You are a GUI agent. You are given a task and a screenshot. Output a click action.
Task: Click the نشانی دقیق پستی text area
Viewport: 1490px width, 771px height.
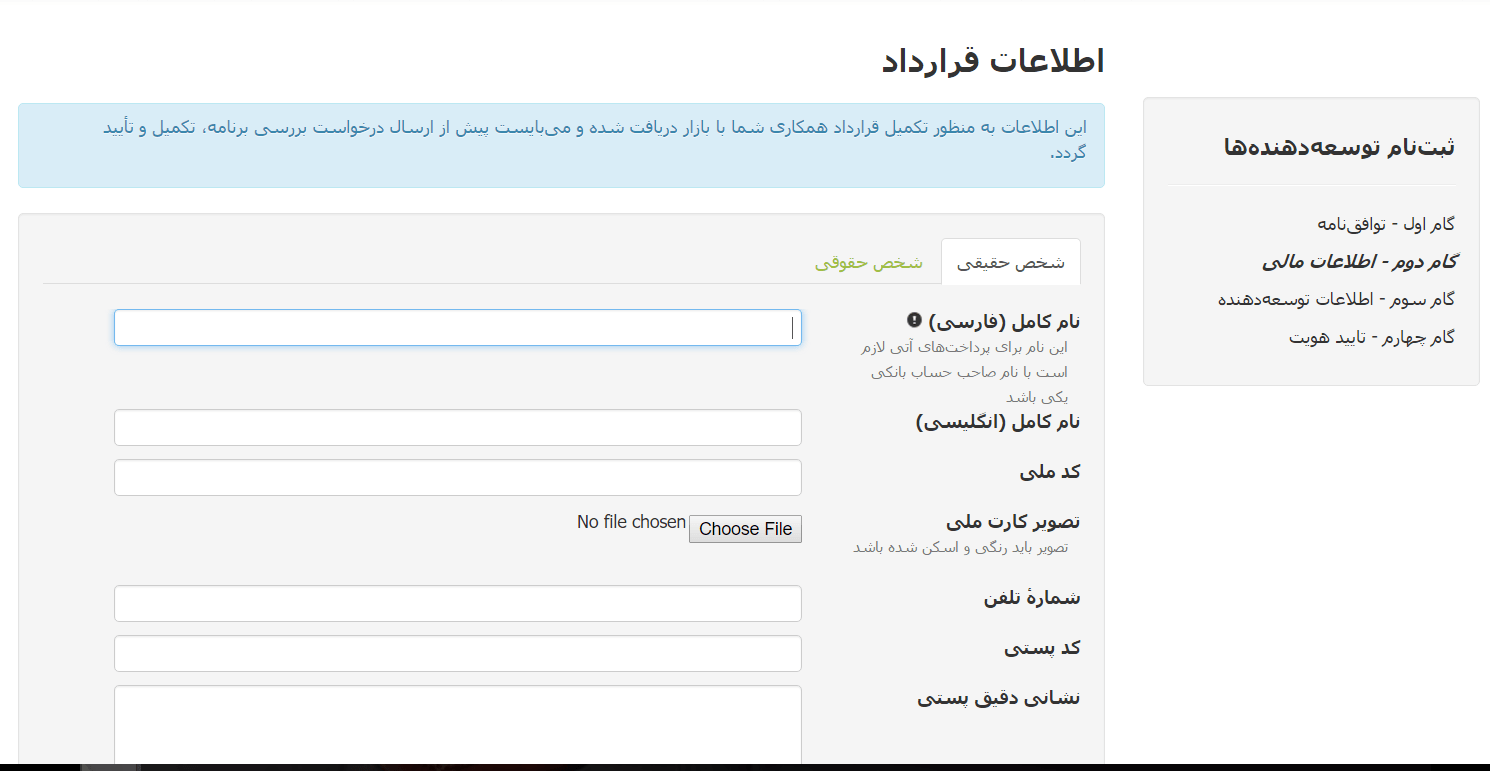[x=458, y=726]
